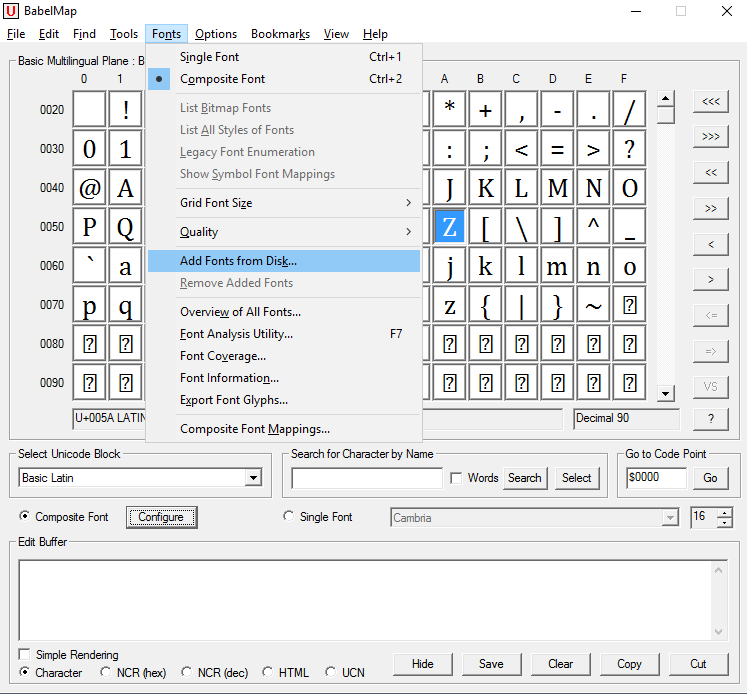This screenshot has width=747, height=694.
Task: Expand the Quality submenu
Action: tap(284, 232)
